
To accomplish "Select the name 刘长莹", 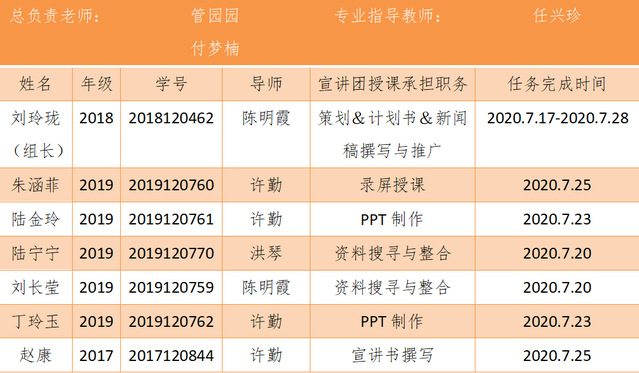I will 35,287.
